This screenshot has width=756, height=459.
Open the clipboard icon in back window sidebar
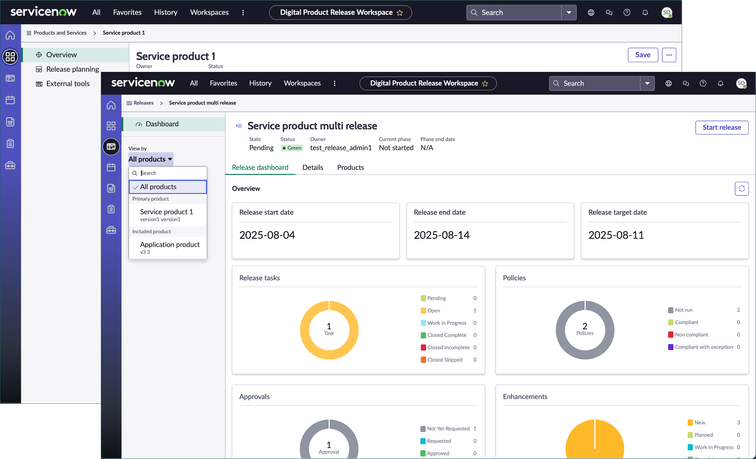pos(10,144)
